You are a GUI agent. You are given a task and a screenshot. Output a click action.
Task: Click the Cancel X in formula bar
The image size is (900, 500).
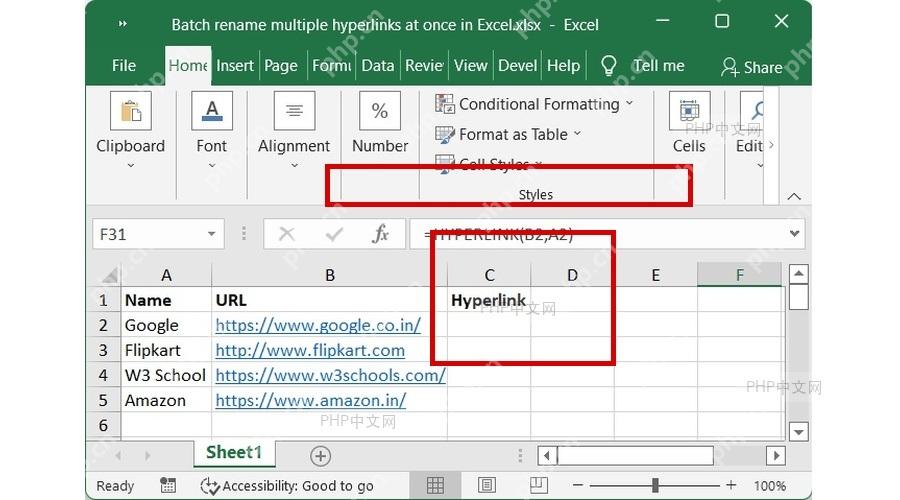(x=286, y=234)
